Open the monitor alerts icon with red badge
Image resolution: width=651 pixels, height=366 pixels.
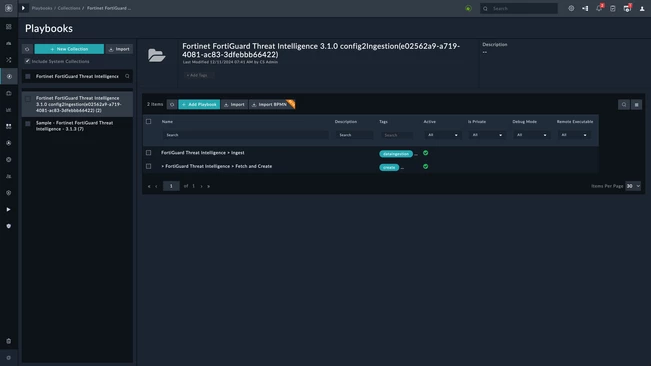(x=627, y=8)
